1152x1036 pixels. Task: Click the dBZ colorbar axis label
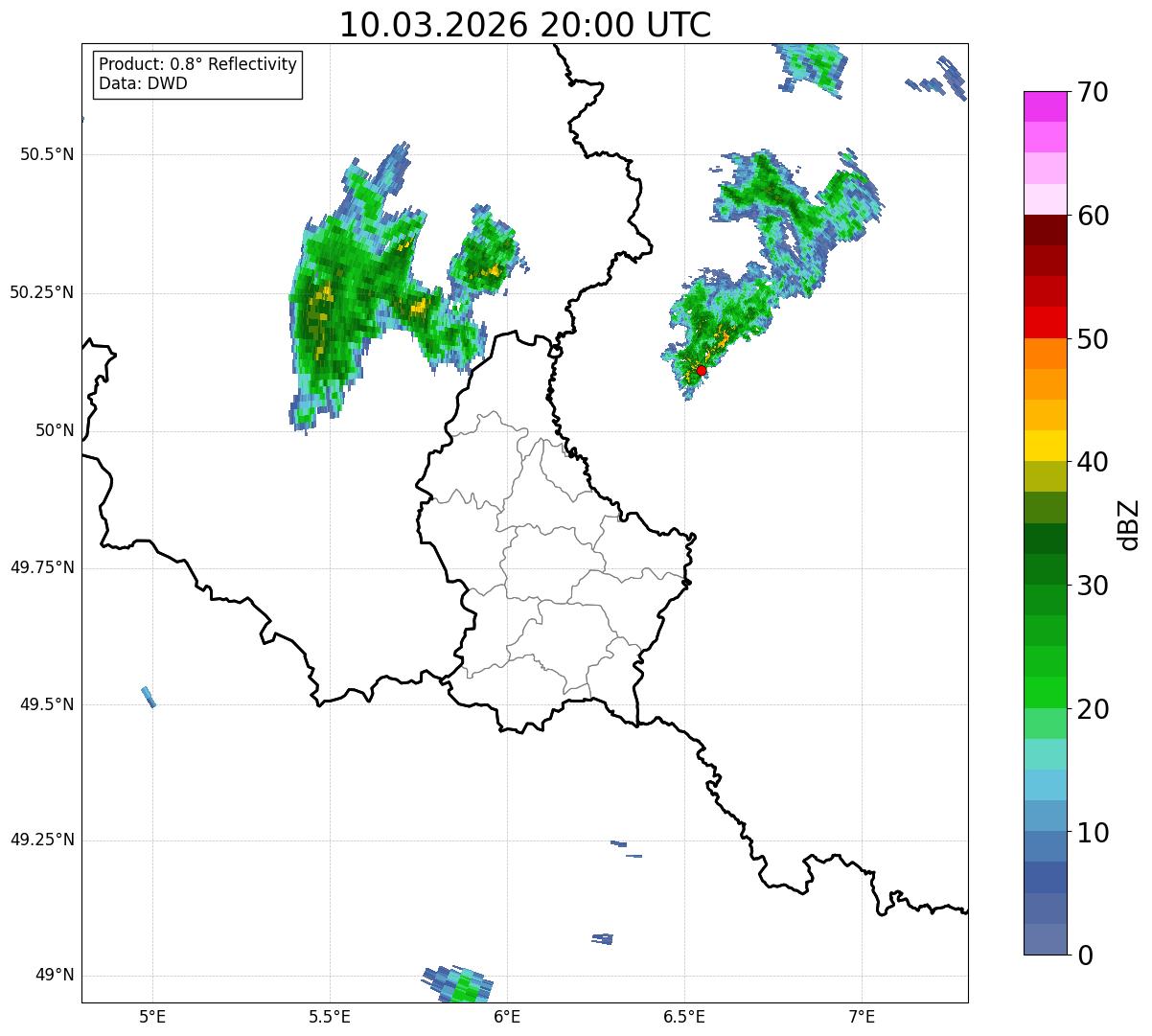point(1130,524)
